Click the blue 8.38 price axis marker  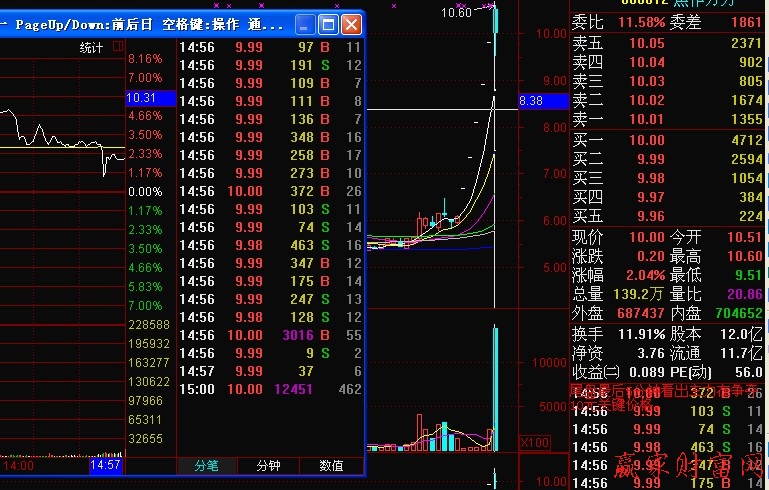click(x=531, y=101)
